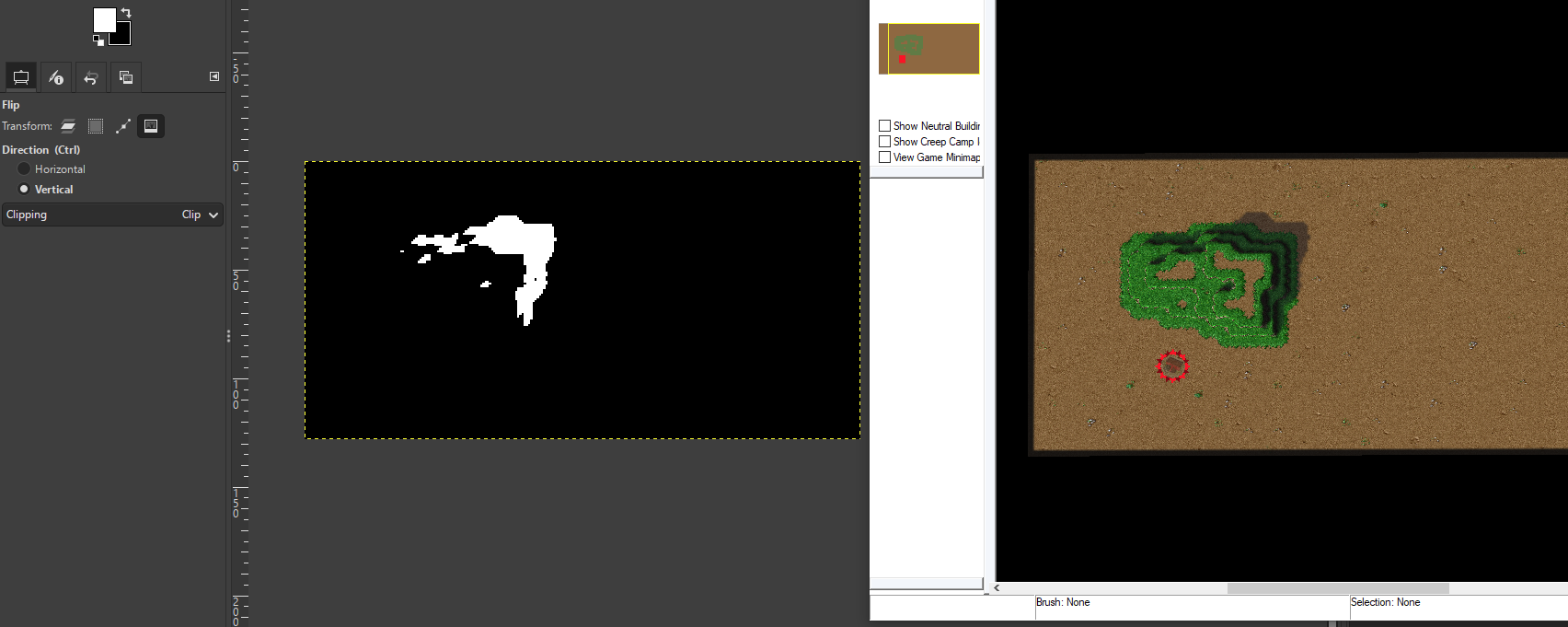Switch to the Images tab
The height and width of the screenshot is (627, 1568).
[x=126, y=77]
